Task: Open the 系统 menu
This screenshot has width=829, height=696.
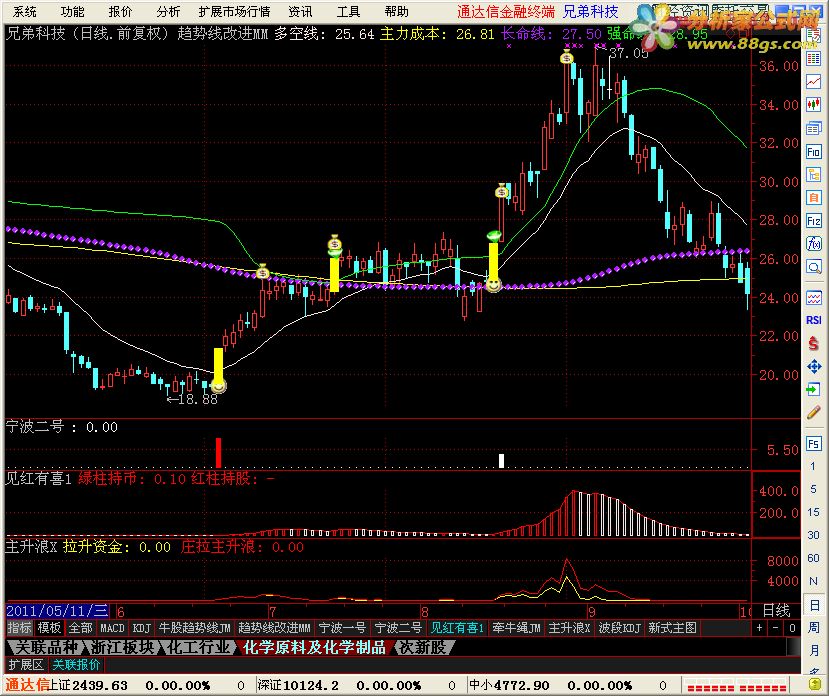Action: (x=24, y=11)
